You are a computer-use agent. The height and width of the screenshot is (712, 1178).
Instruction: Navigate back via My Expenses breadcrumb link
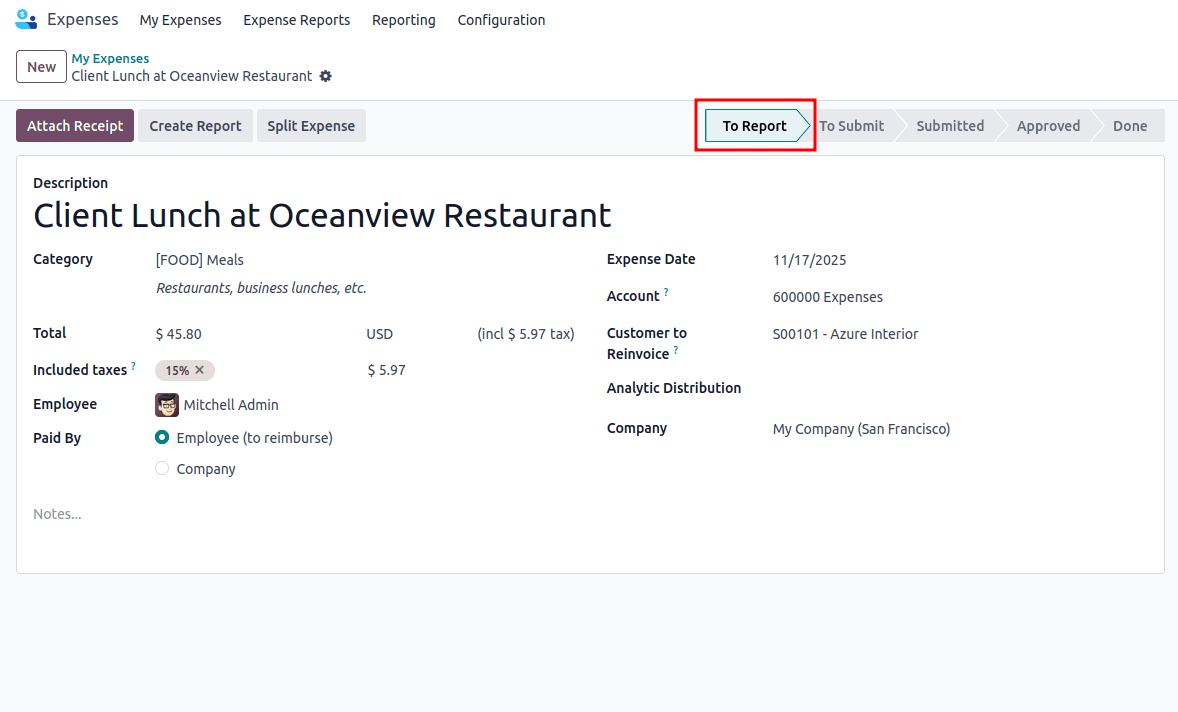[x=110, y=58]
